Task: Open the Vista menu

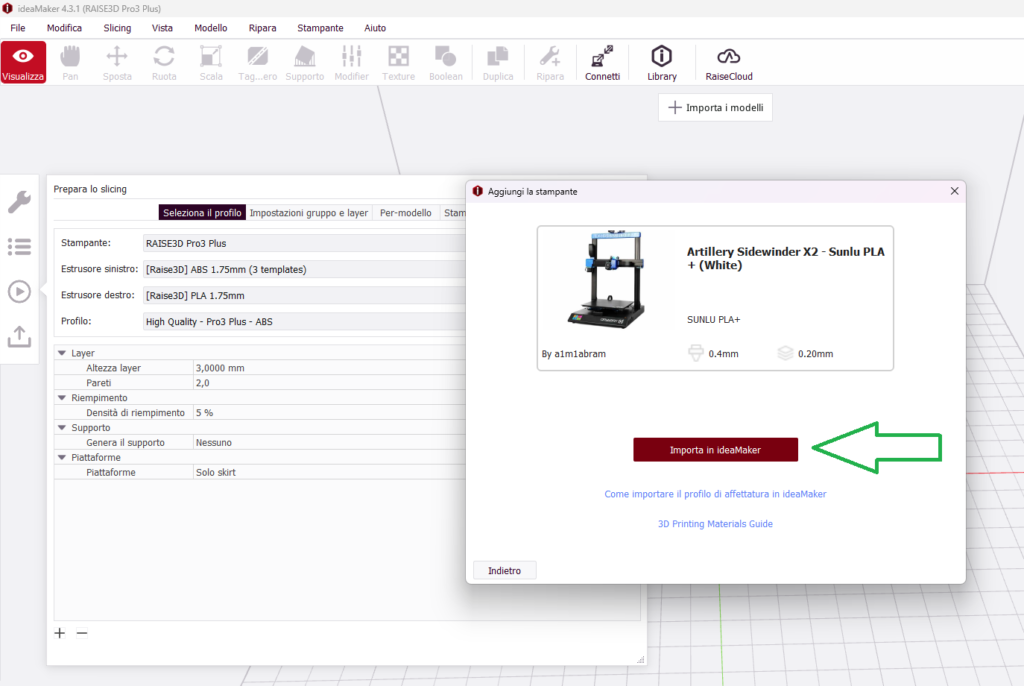Action: [x=162, y=28]
